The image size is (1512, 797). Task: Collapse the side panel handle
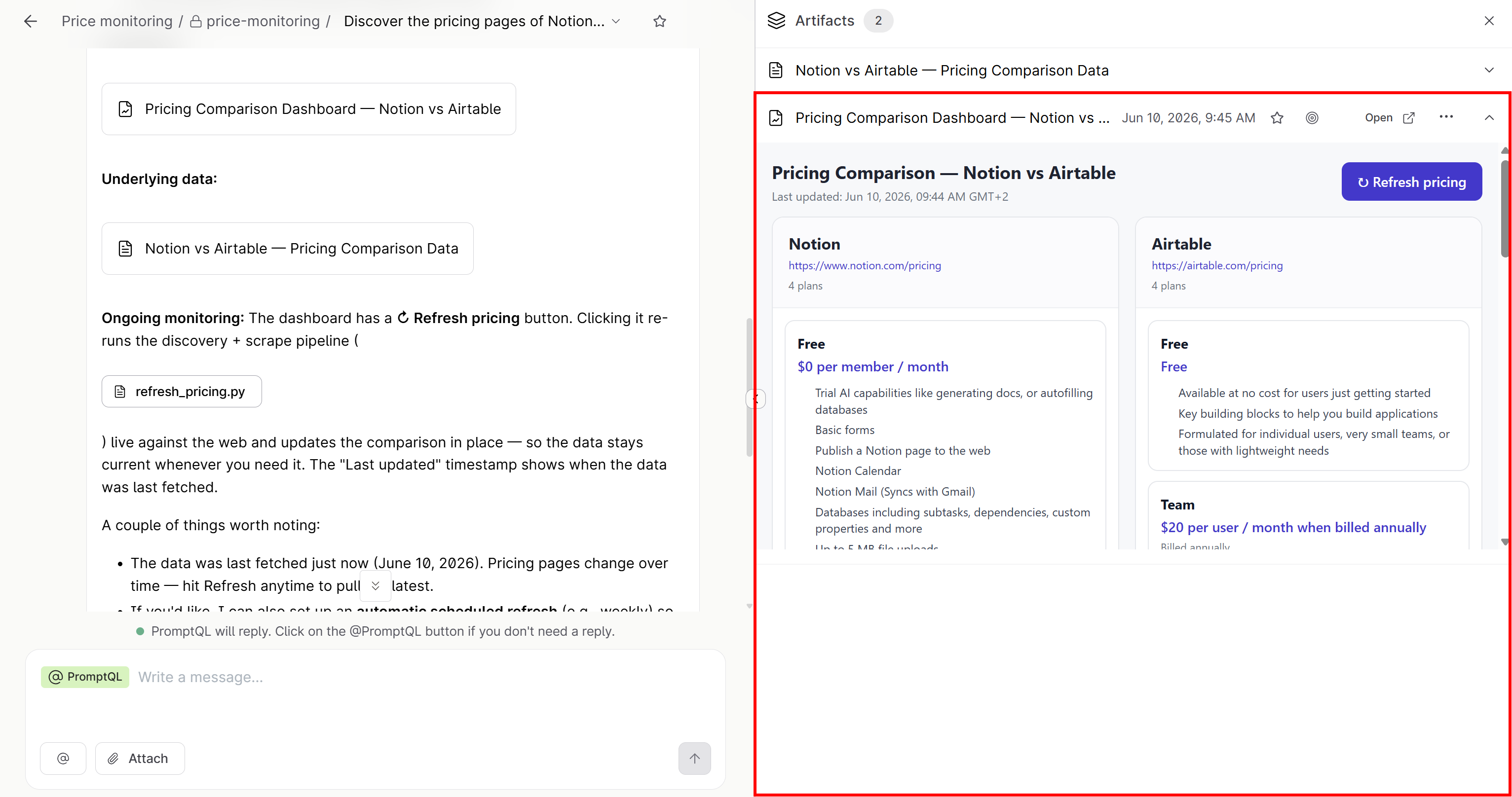tap(756, 399)
